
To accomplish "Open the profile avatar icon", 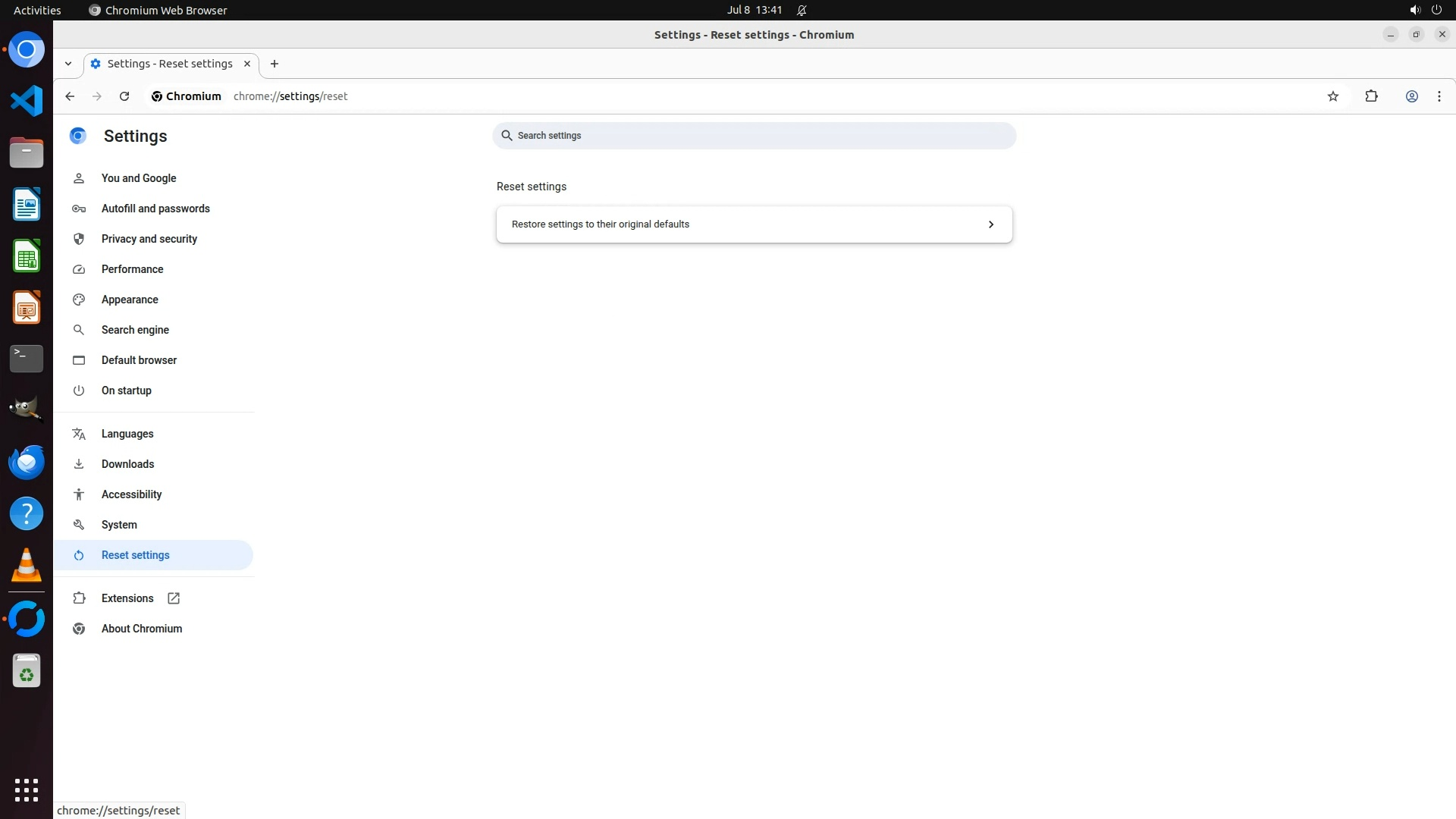I will [1411, 96].
